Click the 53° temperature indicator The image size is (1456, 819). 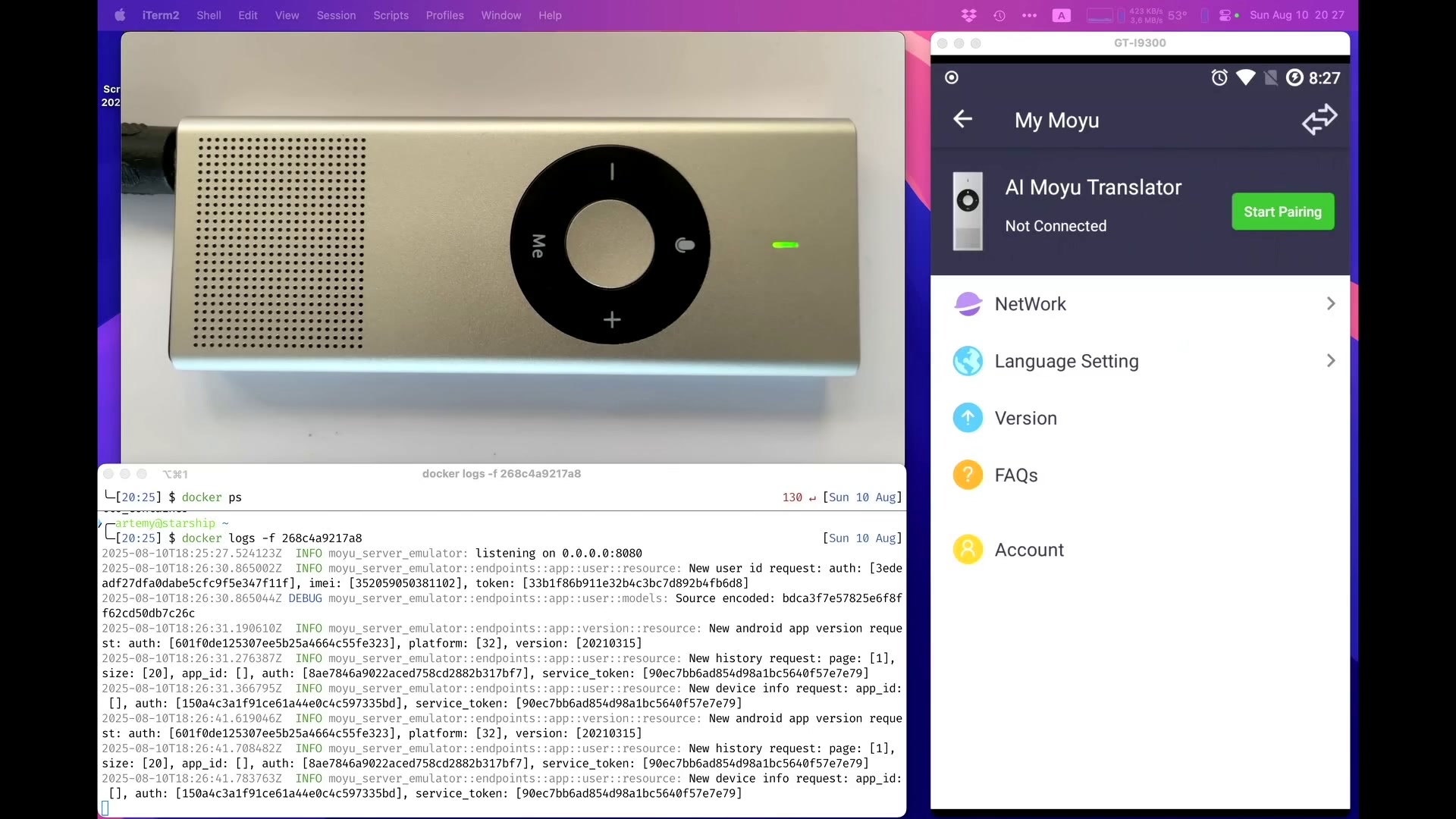[x=1177, y=15]
